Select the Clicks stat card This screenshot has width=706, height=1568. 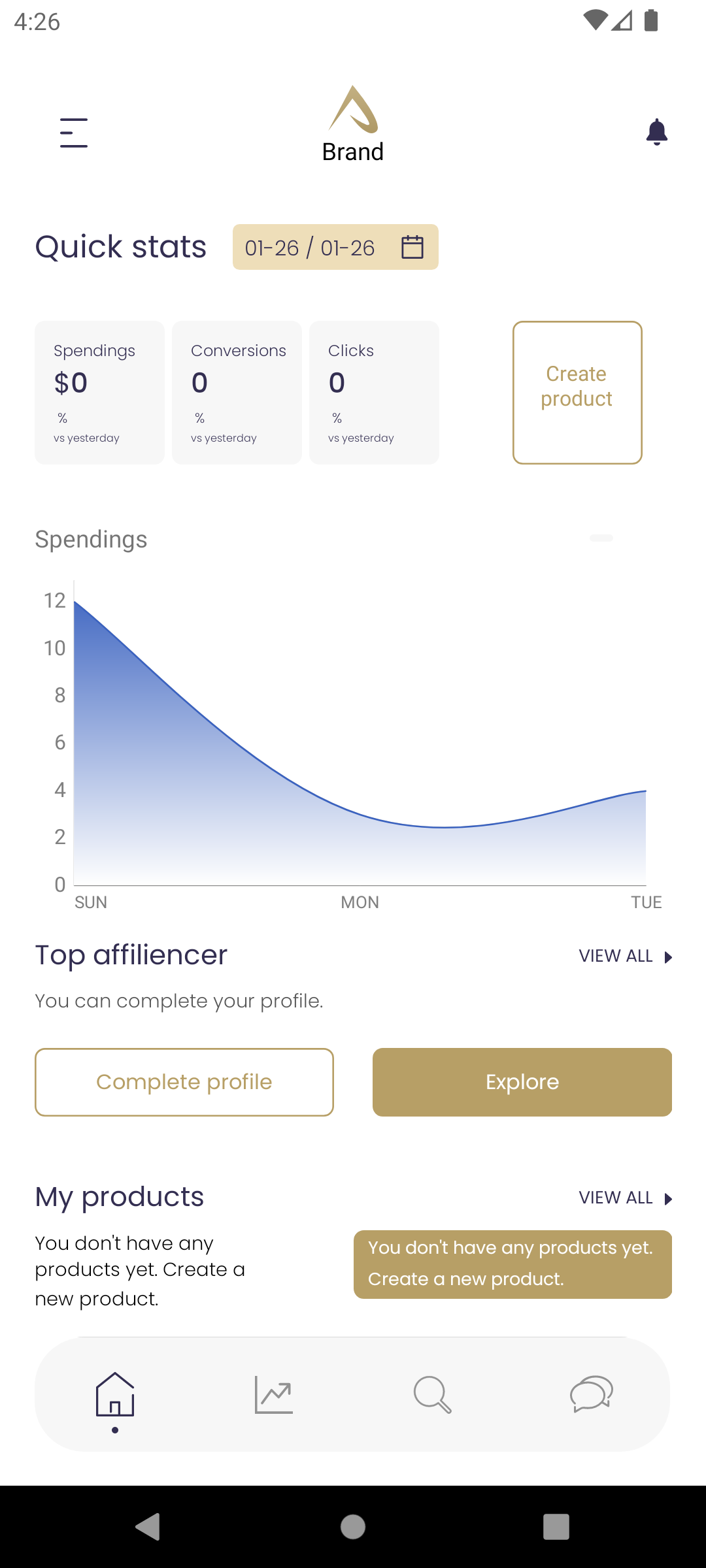tap(374, 393)
